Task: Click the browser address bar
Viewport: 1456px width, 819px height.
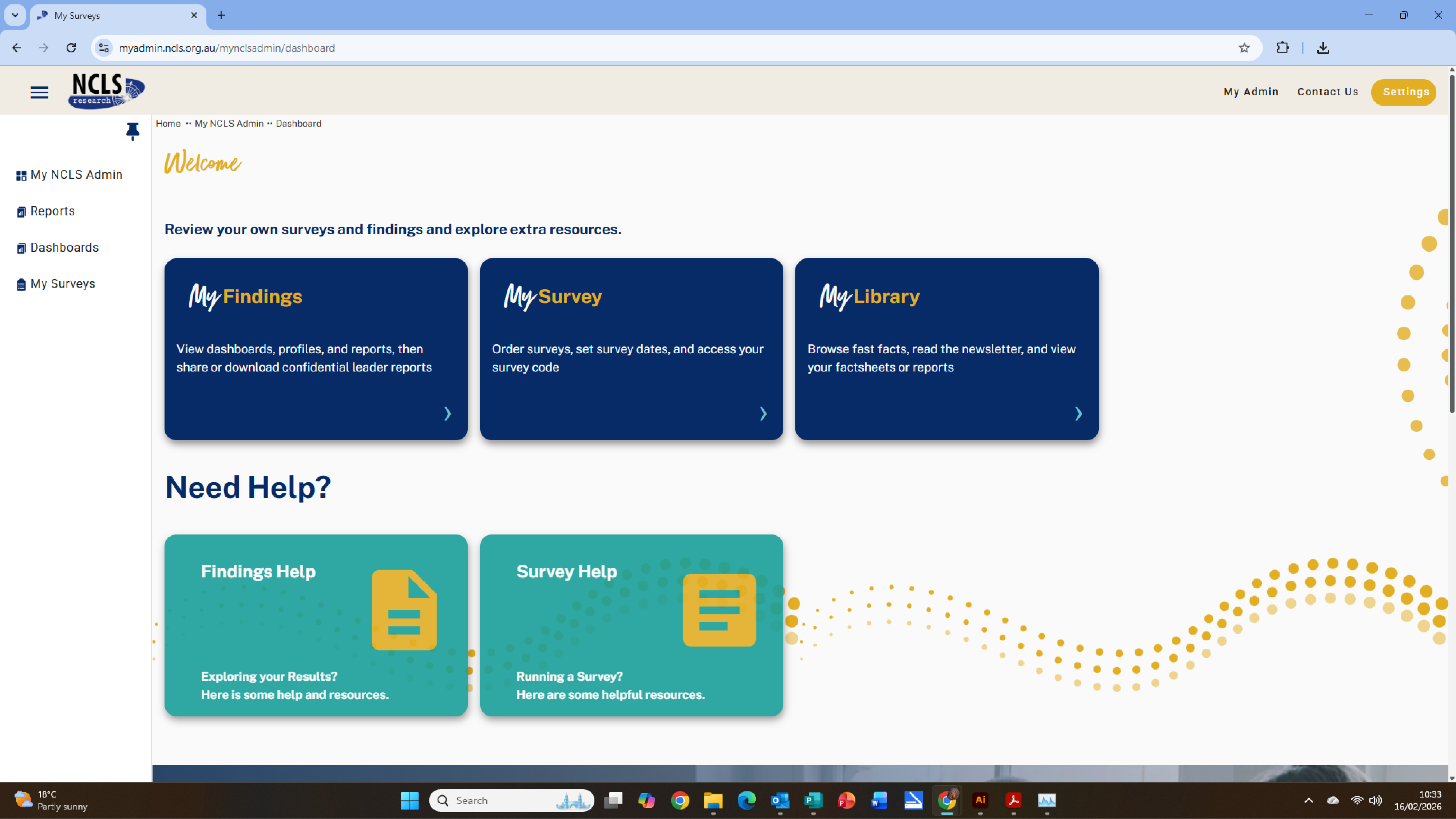Action: [565, 48]
